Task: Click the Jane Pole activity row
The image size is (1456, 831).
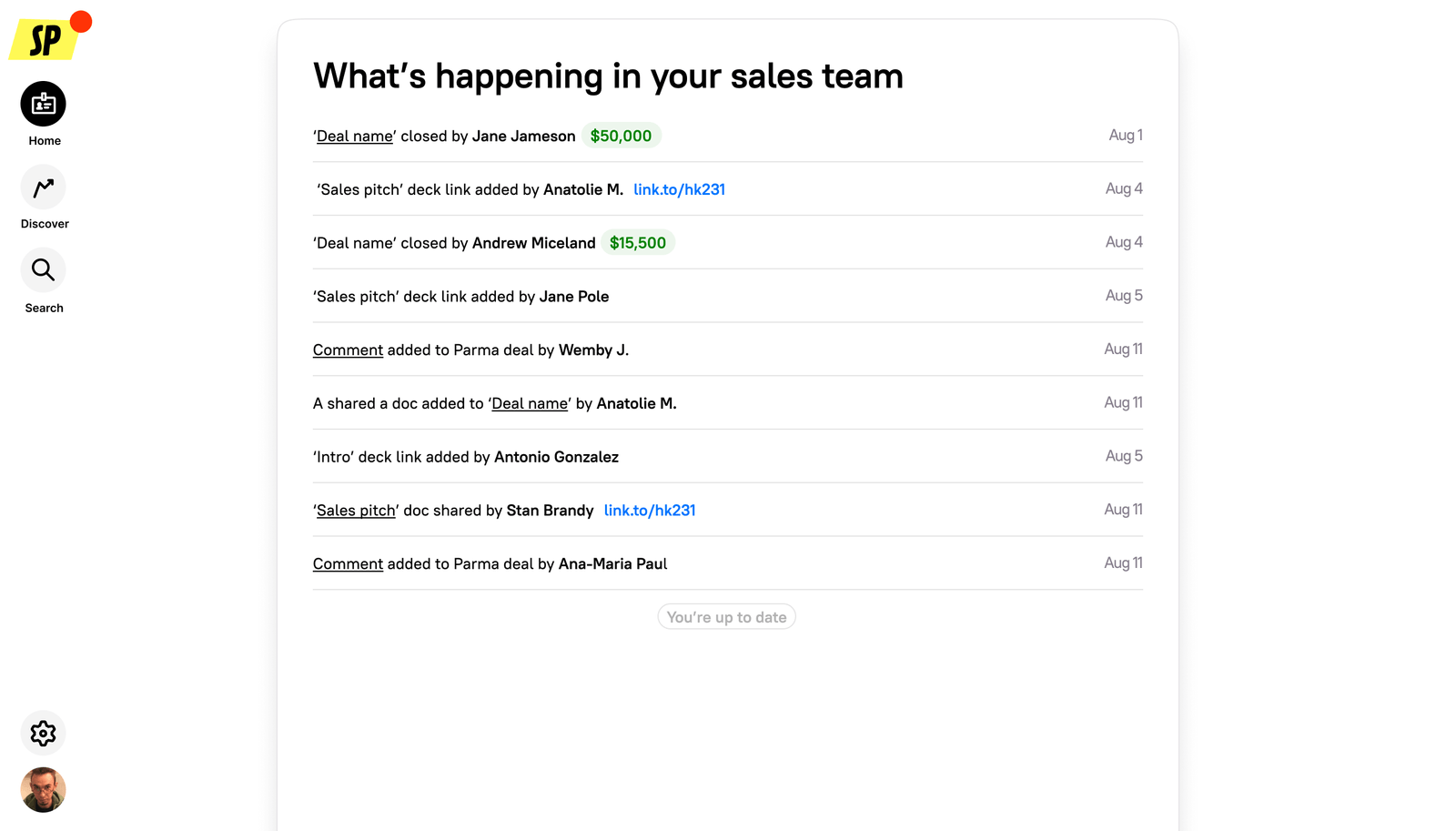Action: pyautogui.click(x=461, y=296)
